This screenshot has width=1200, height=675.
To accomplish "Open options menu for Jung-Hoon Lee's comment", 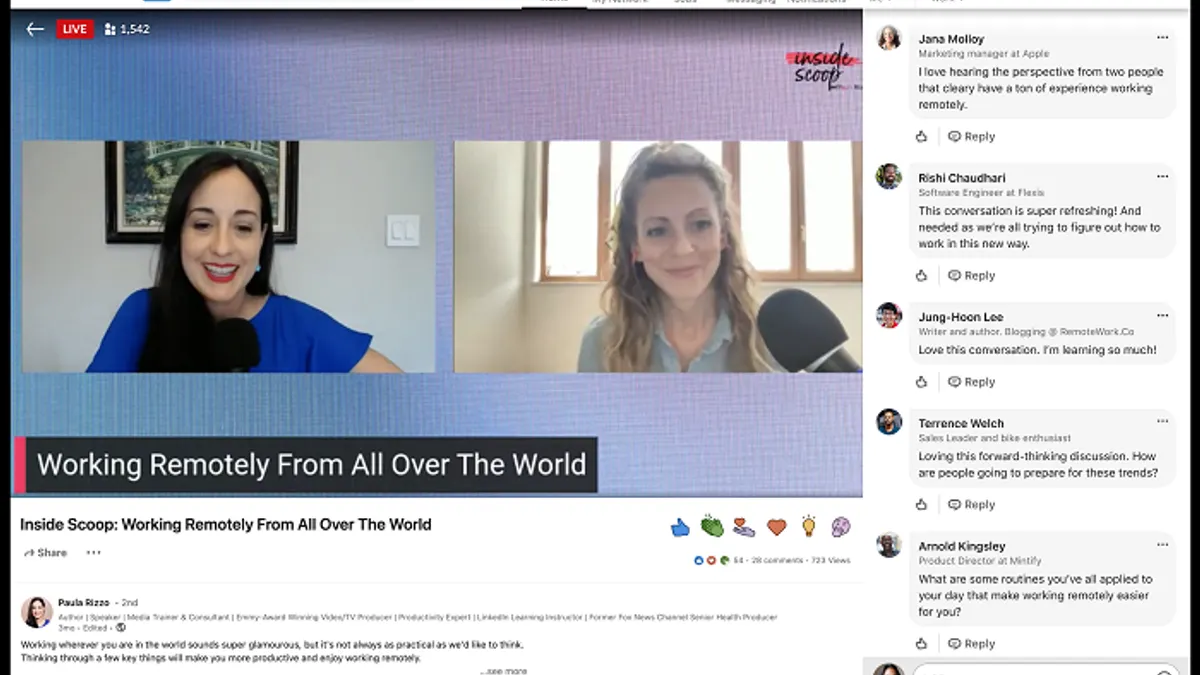I will [1162, 316].
